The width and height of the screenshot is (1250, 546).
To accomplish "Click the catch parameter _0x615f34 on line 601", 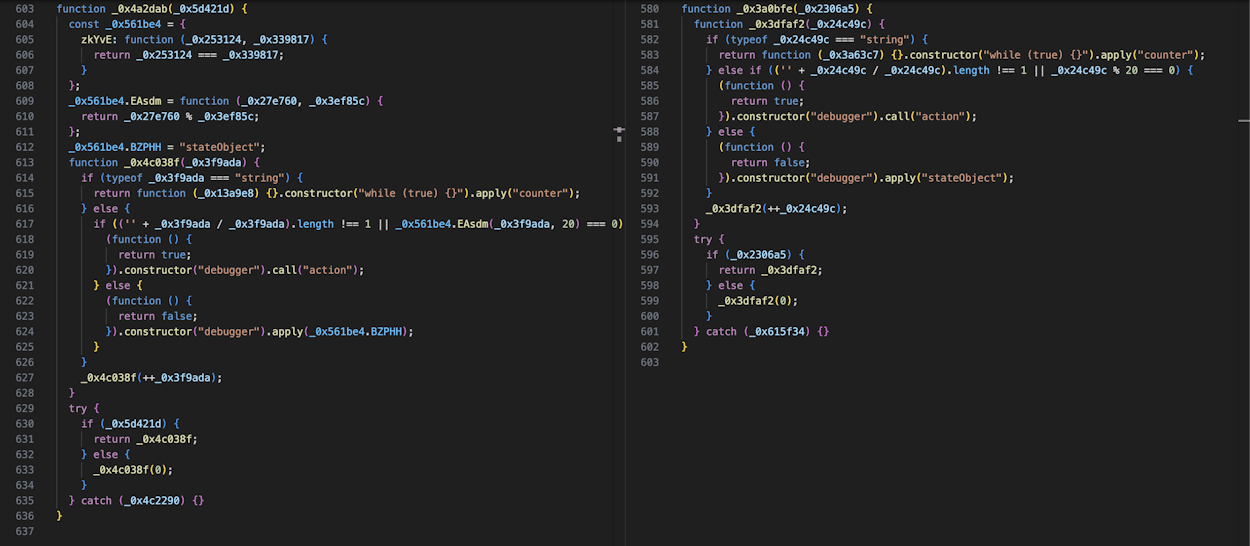I will tap(781, 331).
